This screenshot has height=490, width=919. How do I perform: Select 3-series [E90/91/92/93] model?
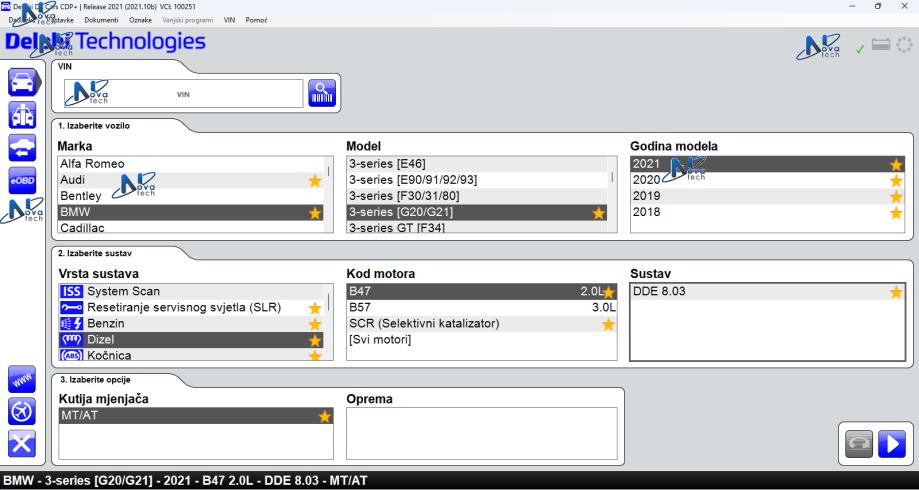point(477,180)
